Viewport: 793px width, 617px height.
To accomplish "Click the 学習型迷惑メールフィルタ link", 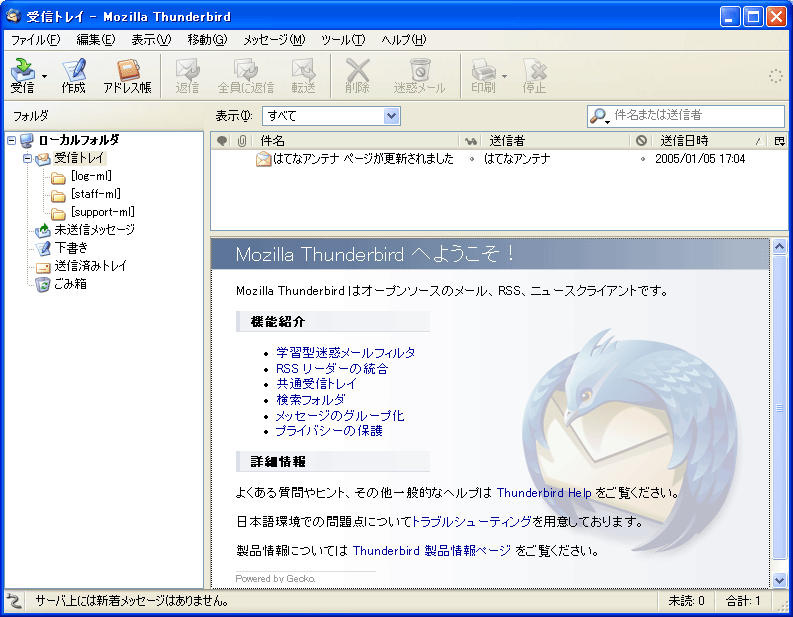I will [x=345, y=353].
